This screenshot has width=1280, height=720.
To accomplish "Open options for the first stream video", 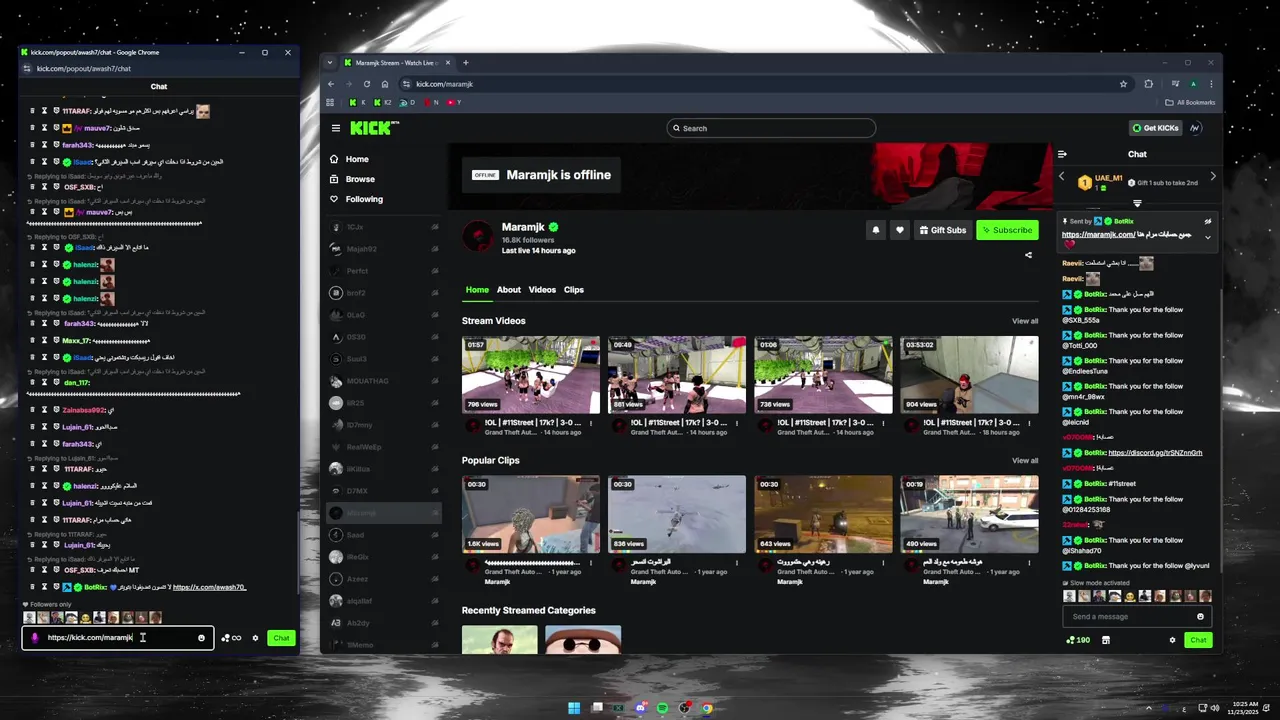I will [591, 422].
